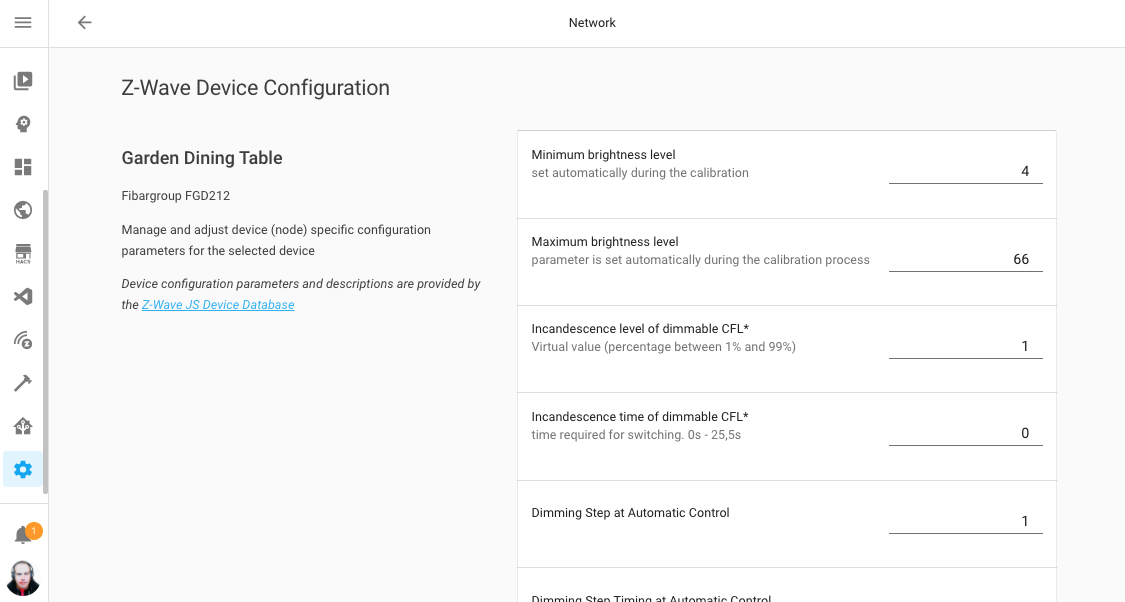Click the globe sidebar icon
1125x602 pixels.
coord(22,210)
